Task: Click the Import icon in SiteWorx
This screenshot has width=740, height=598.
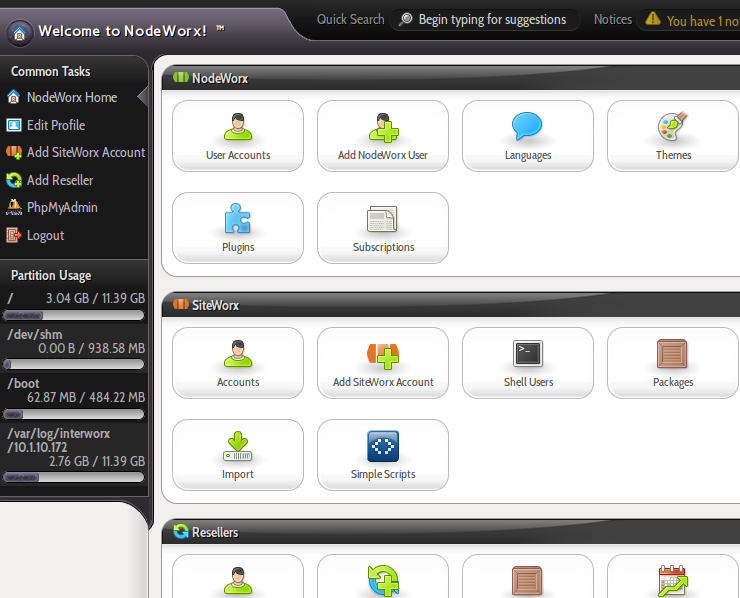Action: pos(238,447)
